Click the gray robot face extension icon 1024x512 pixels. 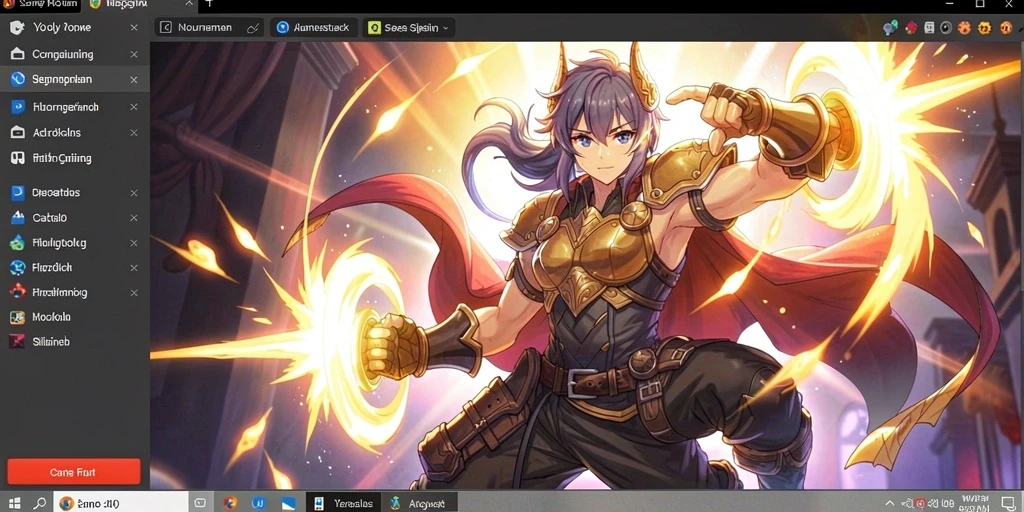tap(929, 27)
